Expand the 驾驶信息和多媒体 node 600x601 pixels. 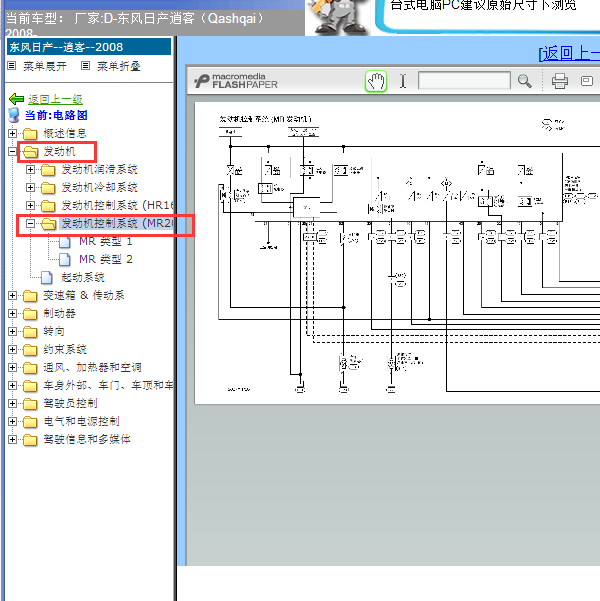pos(12,439)
